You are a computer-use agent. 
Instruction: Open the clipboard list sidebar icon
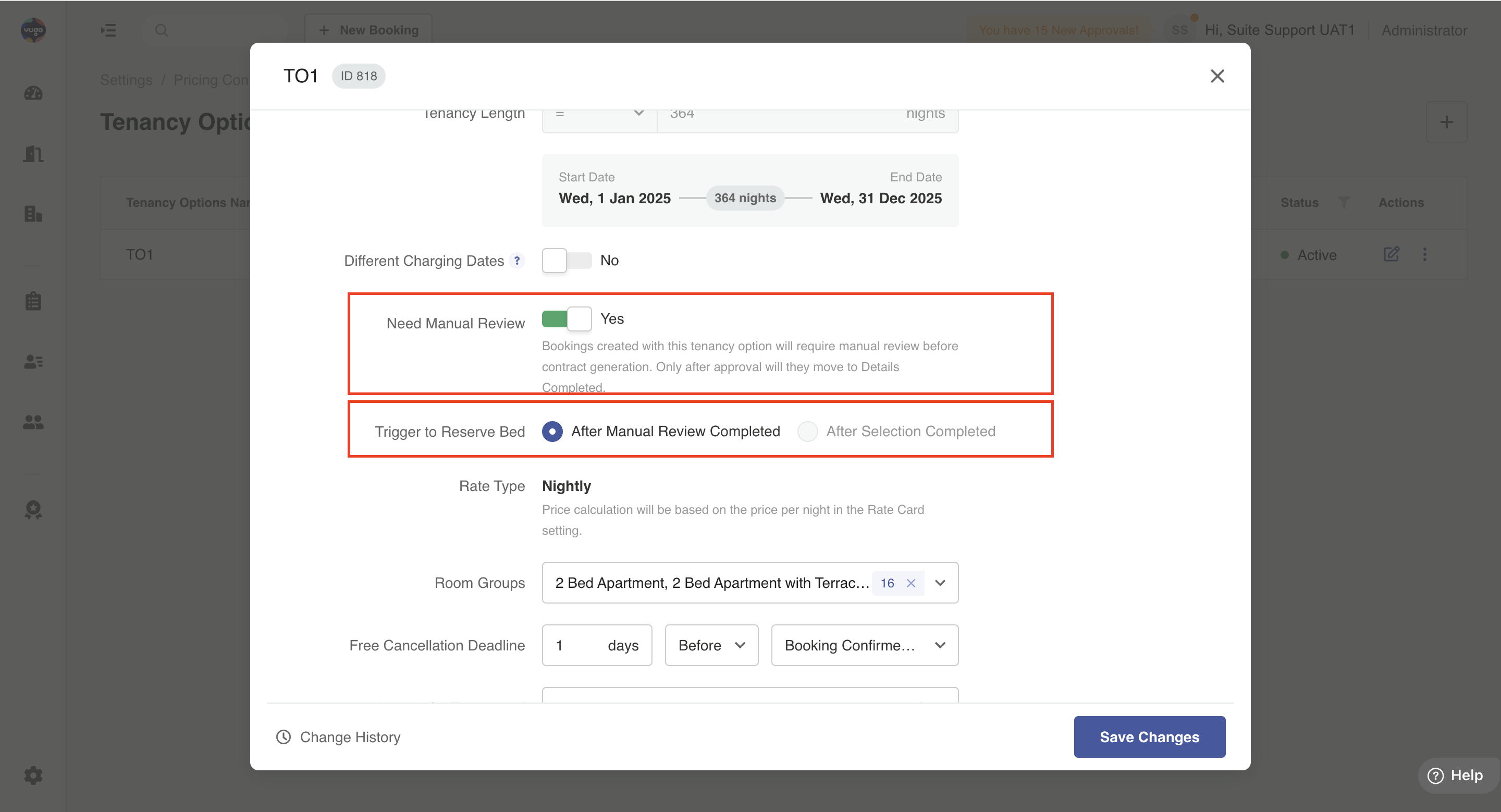pyautogui.click(x=33, y=301)
